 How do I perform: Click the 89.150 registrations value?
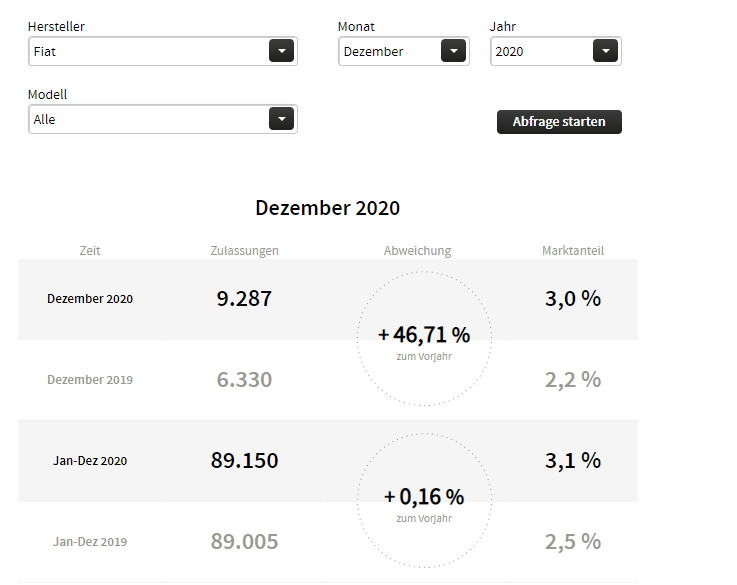[245, 461]
